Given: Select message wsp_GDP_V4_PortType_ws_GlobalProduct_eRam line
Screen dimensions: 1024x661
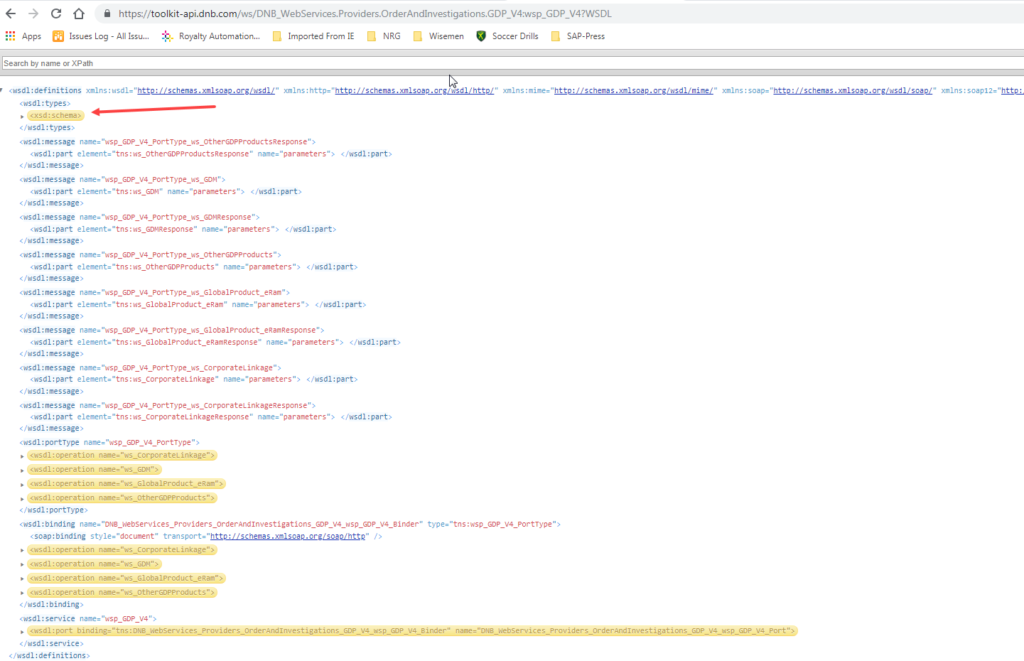Looking at the screenshot, I should 155,293.
